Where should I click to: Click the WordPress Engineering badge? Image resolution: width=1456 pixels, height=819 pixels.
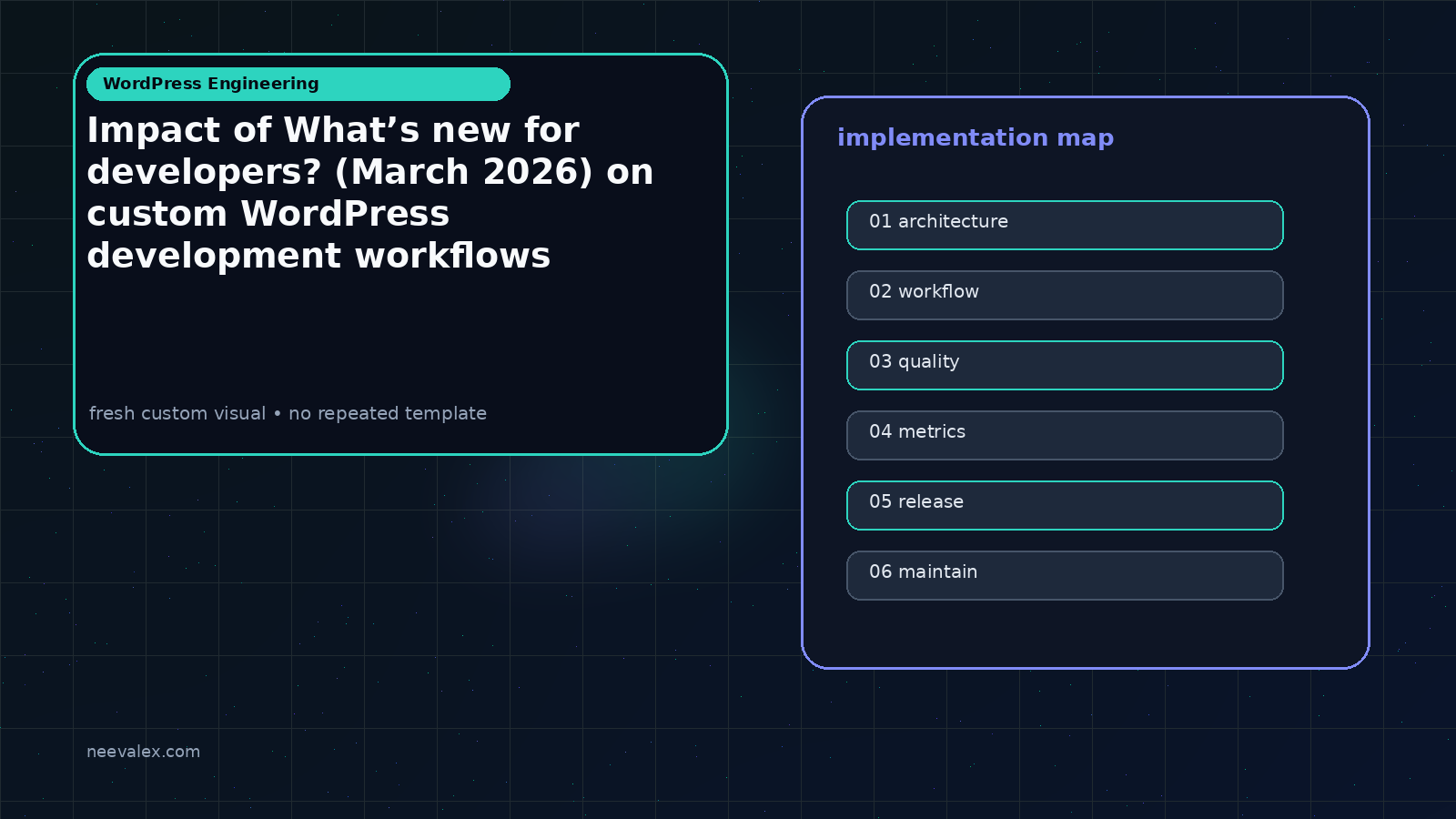pyautogui.click(x=298, y=84)
